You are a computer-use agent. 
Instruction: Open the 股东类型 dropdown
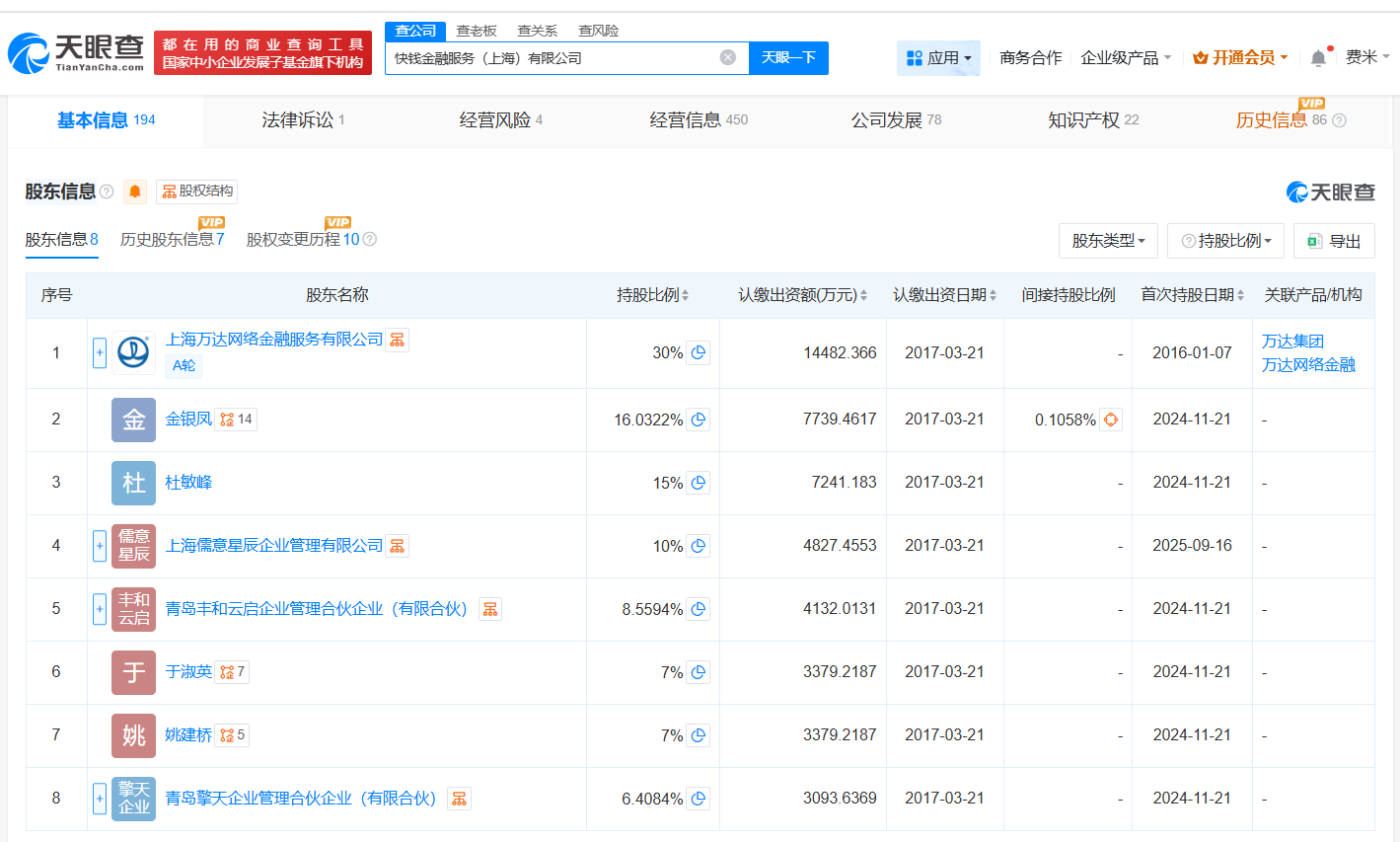click(x=1108, y=240)
